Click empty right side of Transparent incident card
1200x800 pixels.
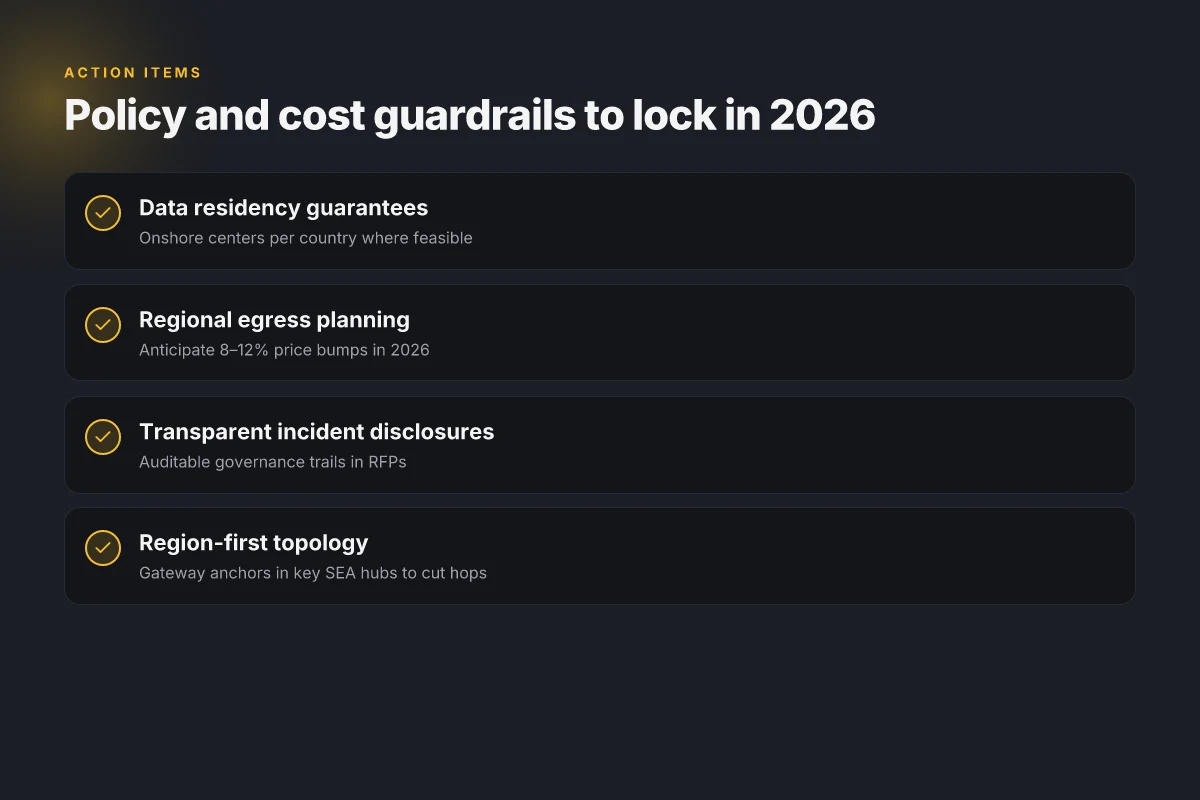click(850, 445)
